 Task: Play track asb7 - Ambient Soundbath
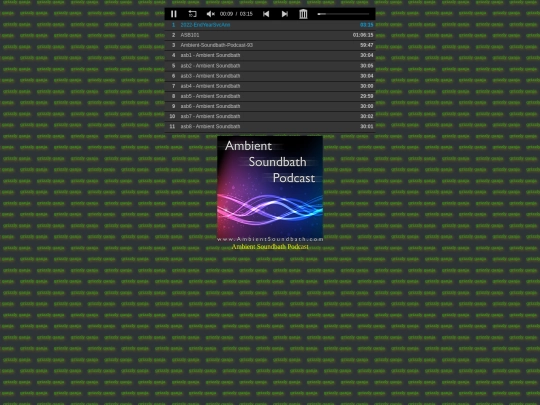270,116
